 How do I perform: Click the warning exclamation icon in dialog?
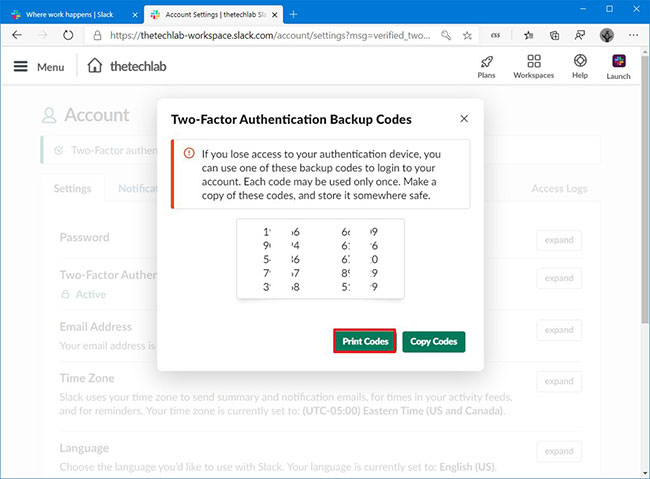coord(189,153)
